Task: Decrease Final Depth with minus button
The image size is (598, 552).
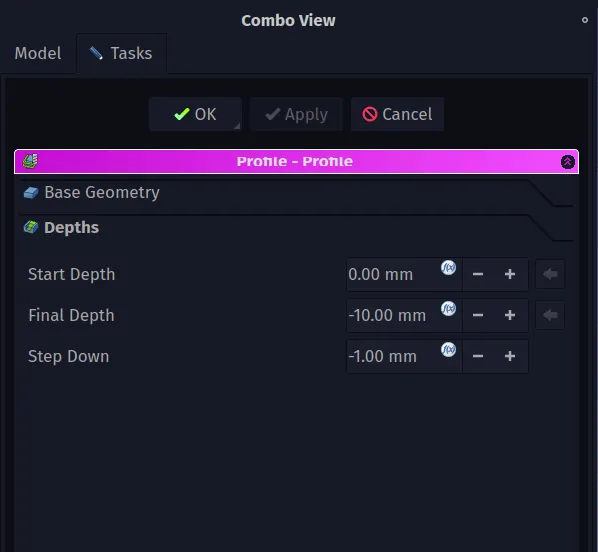Action: click(478, 315)
